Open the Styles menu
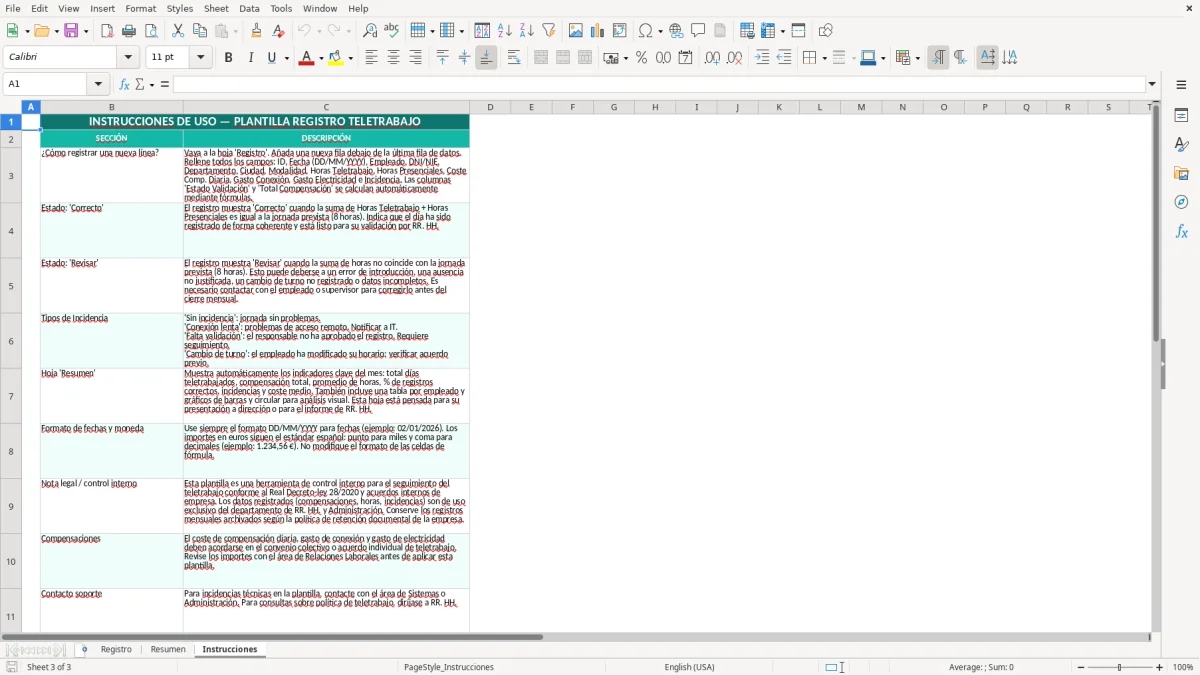The image size is (1200, 675). [x=180, y=8]
